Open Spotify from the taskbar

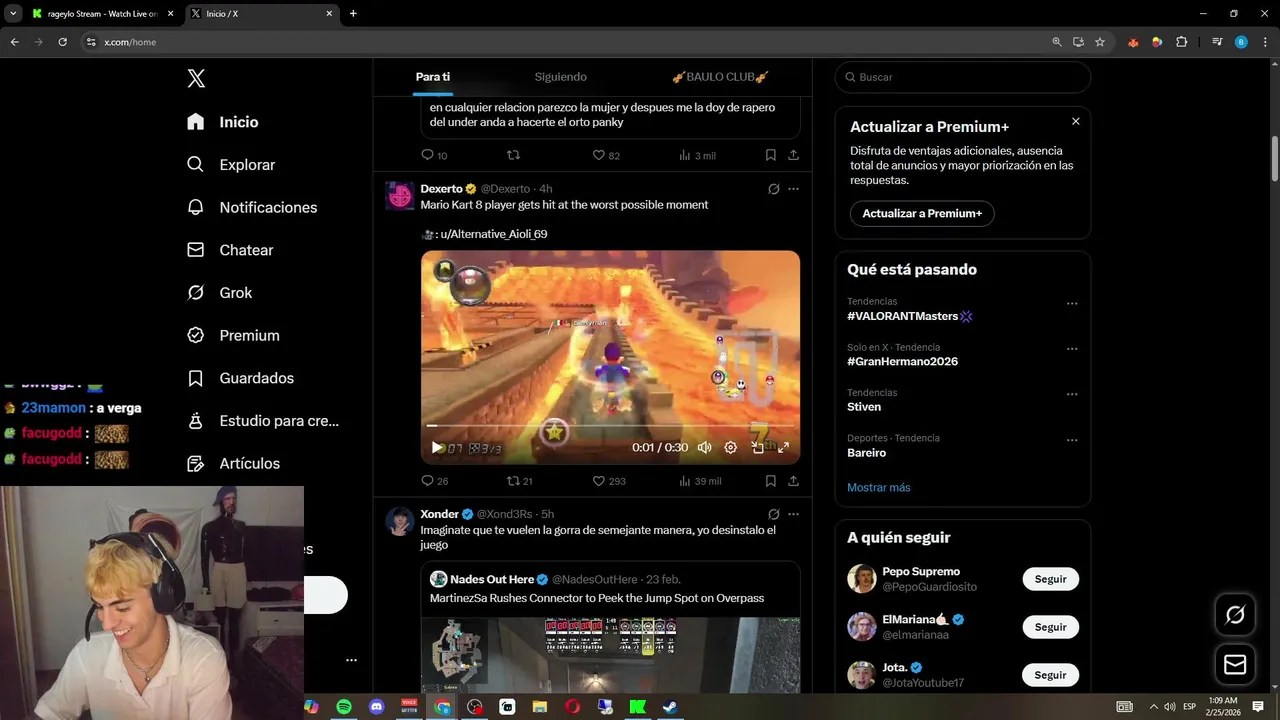344,707
